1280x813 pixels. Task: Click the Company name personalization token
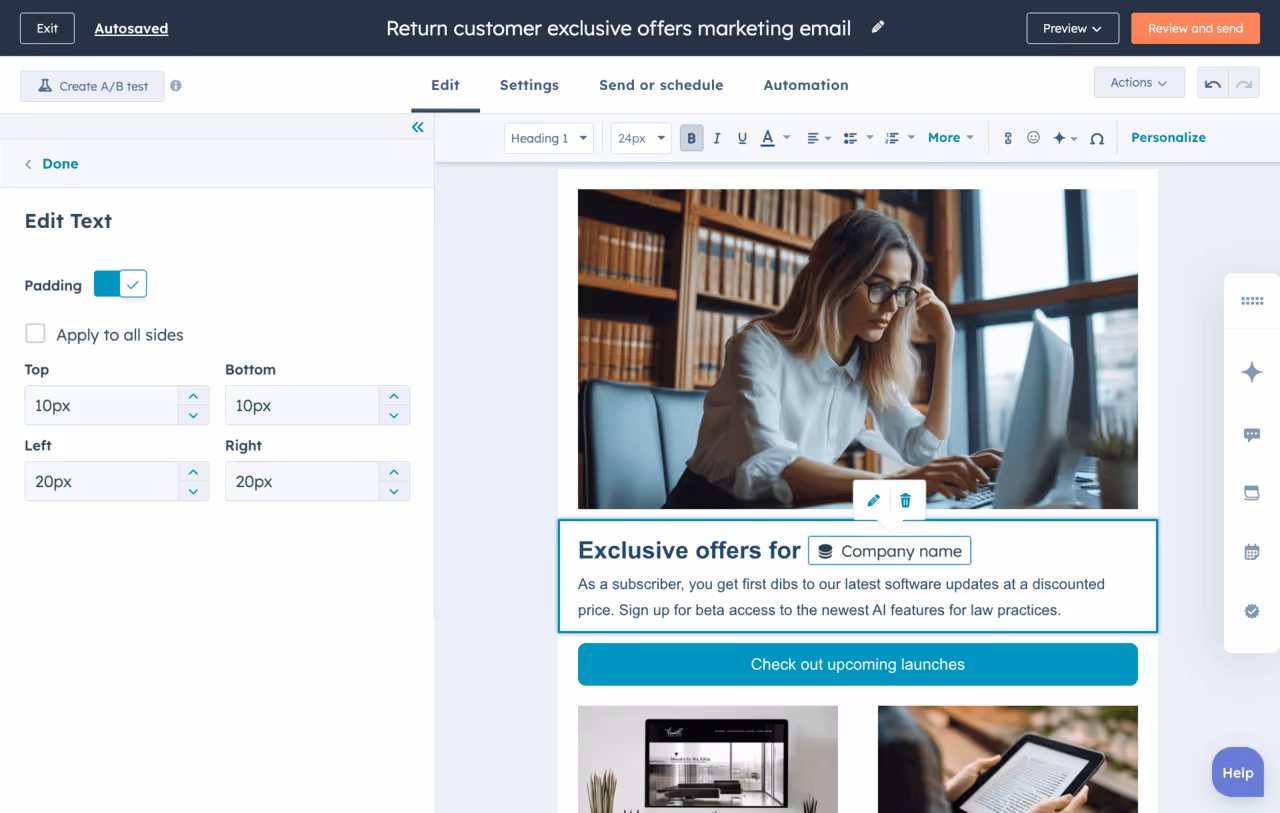click(889, 550)
